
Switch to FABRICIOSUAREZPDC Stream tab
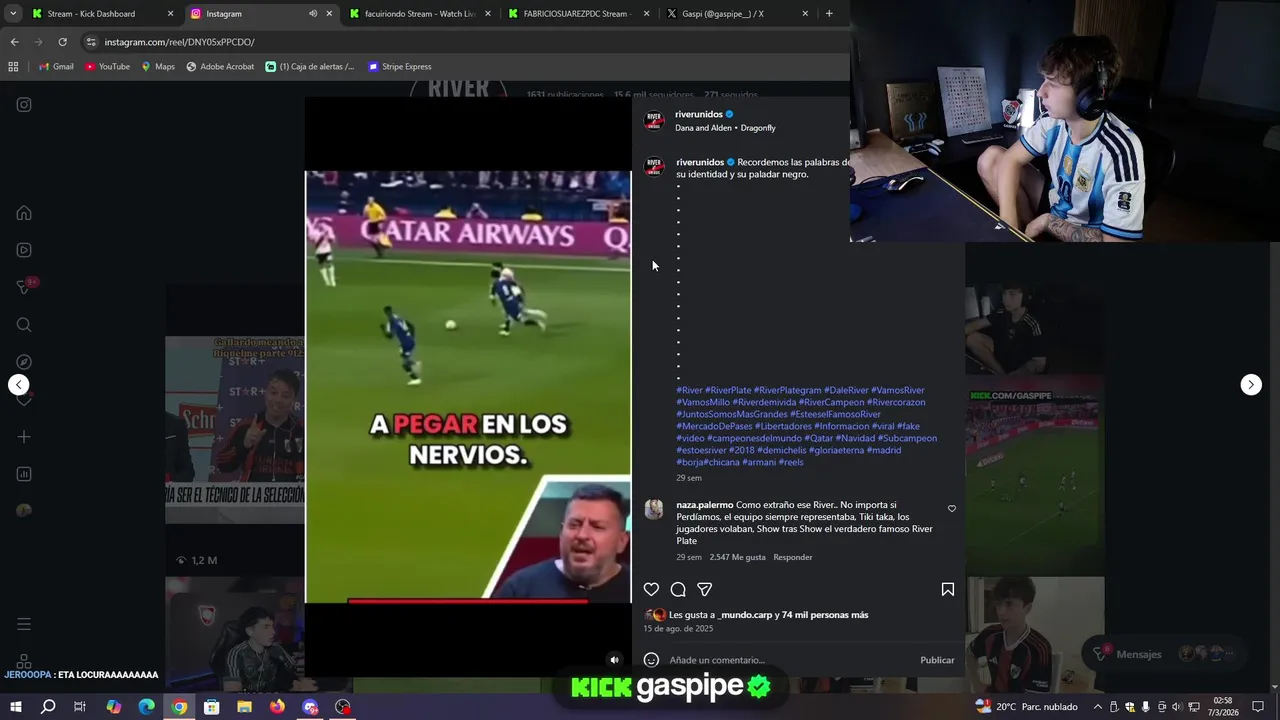577,14
